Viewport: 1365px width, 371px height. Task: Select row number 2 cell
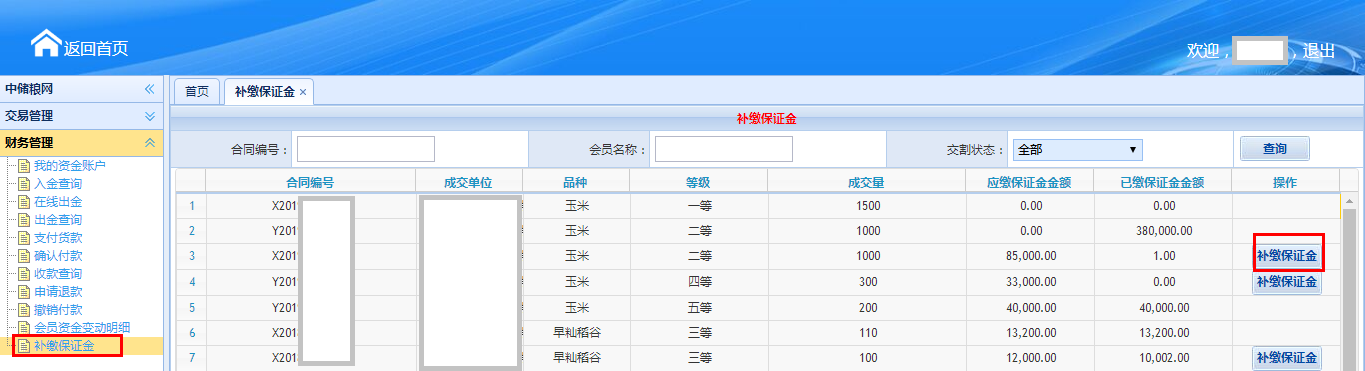[191, 231]
